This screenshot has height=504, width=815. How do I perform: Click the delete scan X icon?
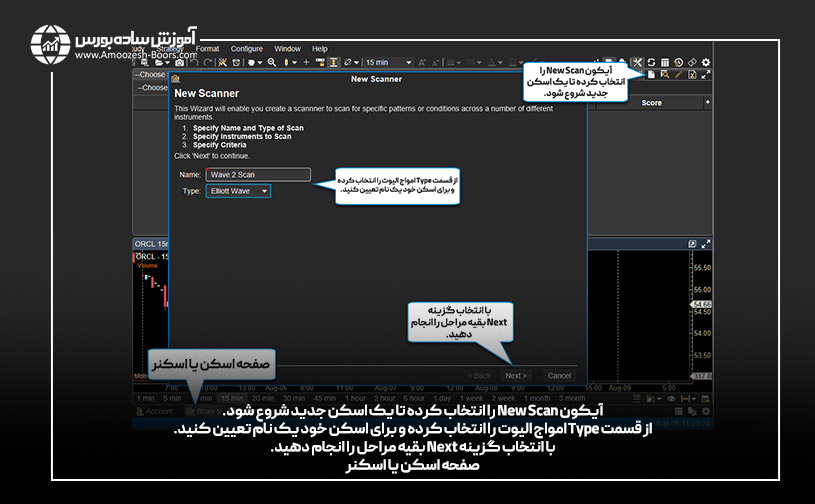[x=692, y=75]
